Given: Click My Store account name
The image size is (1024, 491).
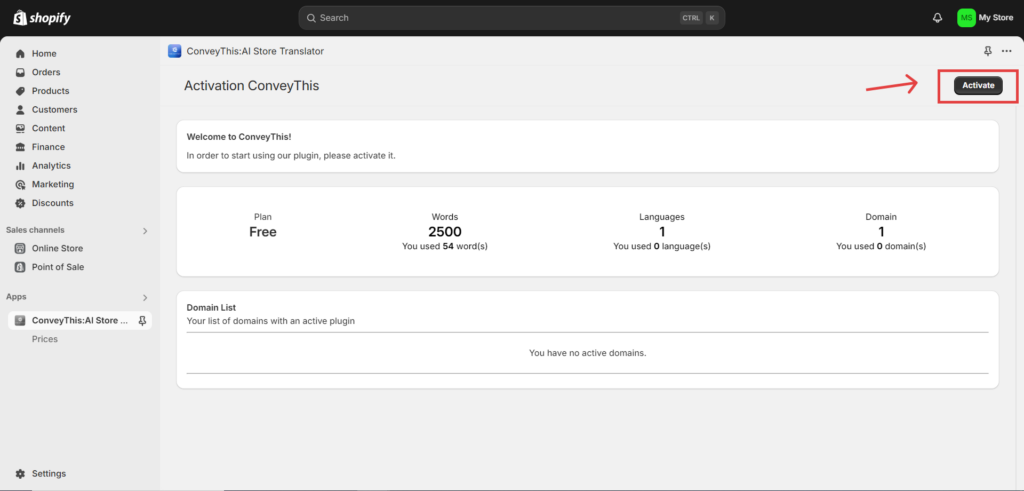Looking at the screenshot, I should click(996, 18).
